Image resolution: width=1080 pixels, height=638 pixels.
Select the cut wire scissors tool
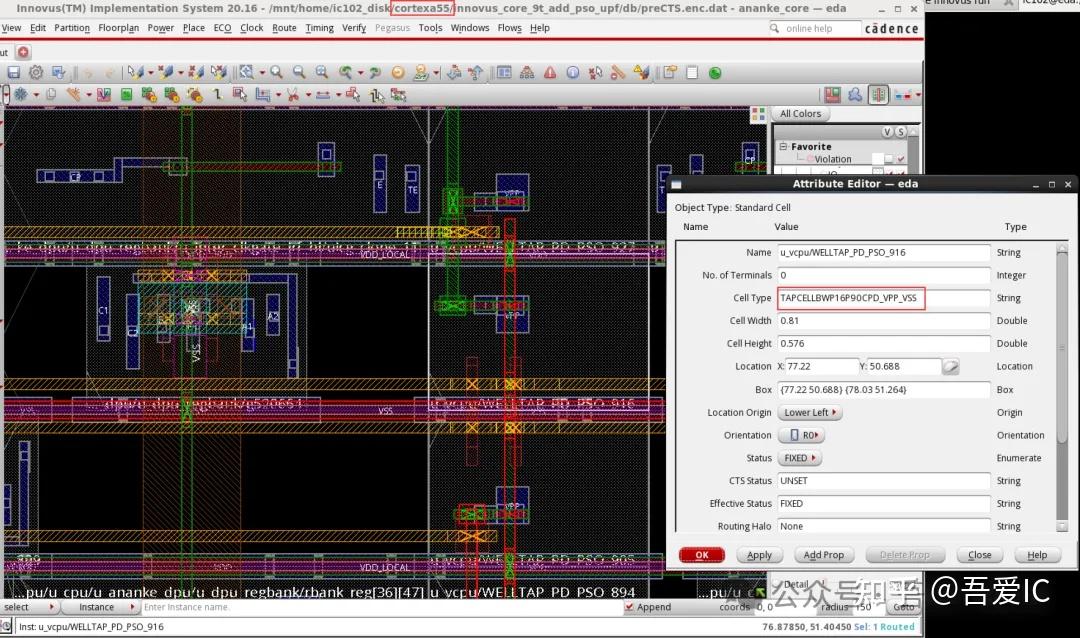coord(292,95)
